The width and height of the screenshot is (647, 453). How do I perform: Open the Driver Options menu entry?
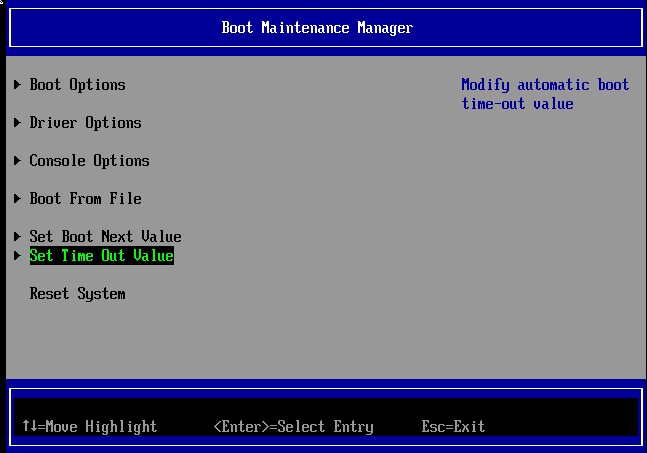pyautogui.click(x=85, y=123)
